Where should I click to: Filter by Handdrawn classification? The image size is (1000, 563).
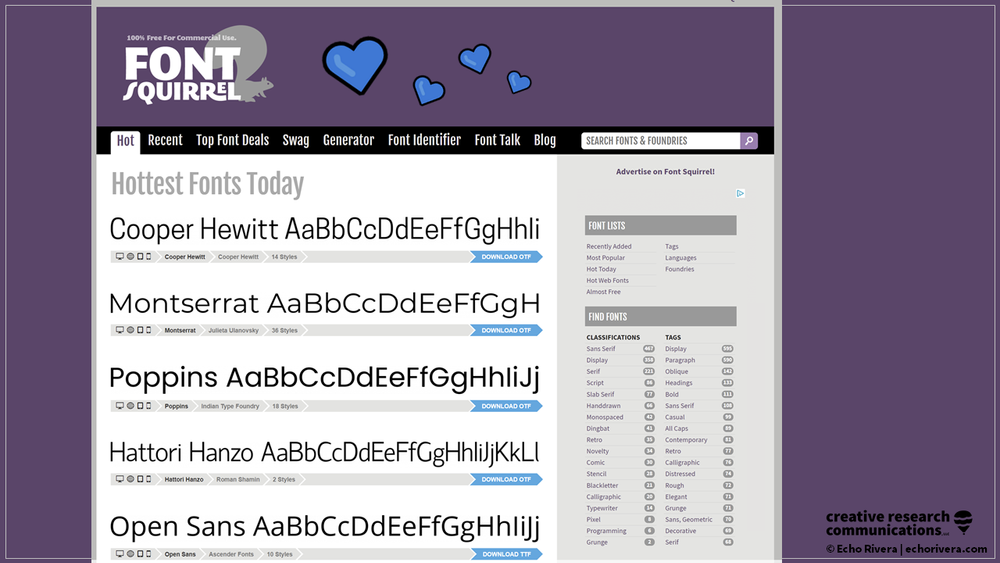603,406
